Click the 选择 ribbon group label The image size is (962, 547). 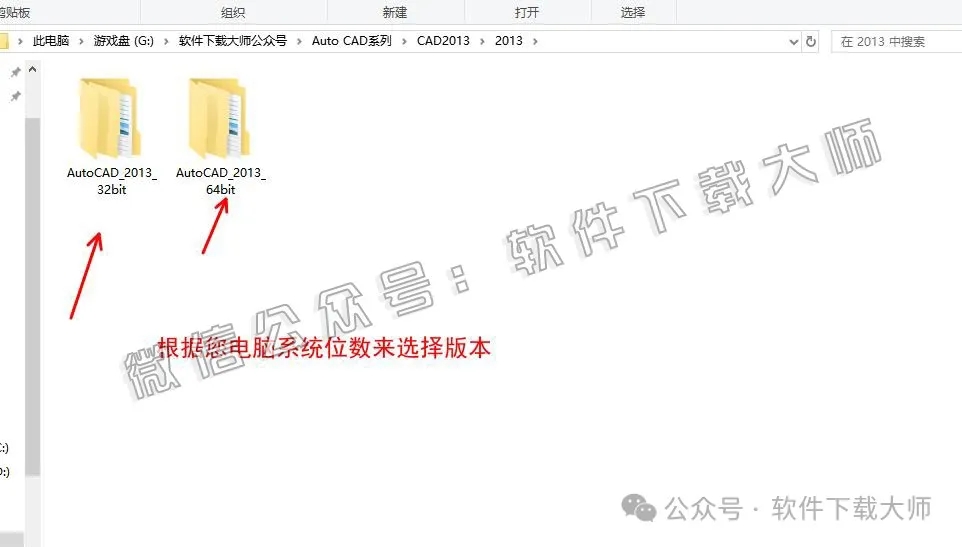[x=633, y=12]
